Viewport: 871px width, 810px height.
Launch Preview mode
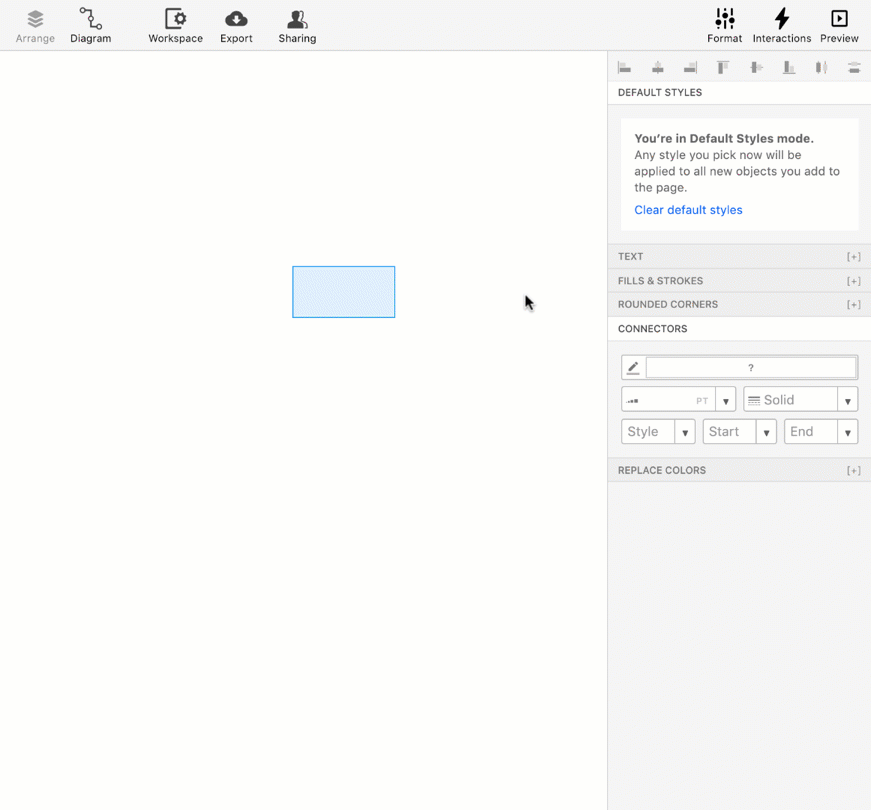pyautogui.click(x=839, y=24)
